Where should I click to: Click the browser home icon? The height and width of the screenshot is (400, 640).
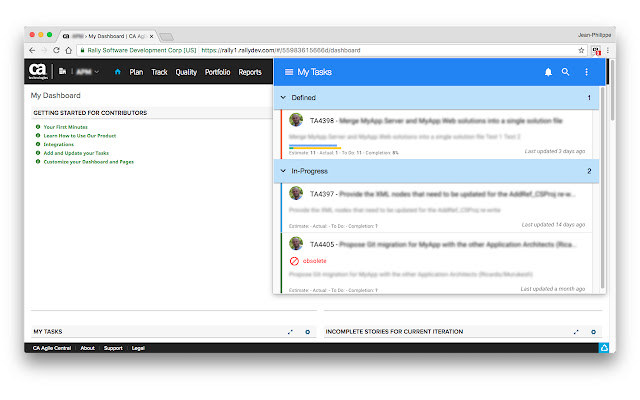pos(69,50)
